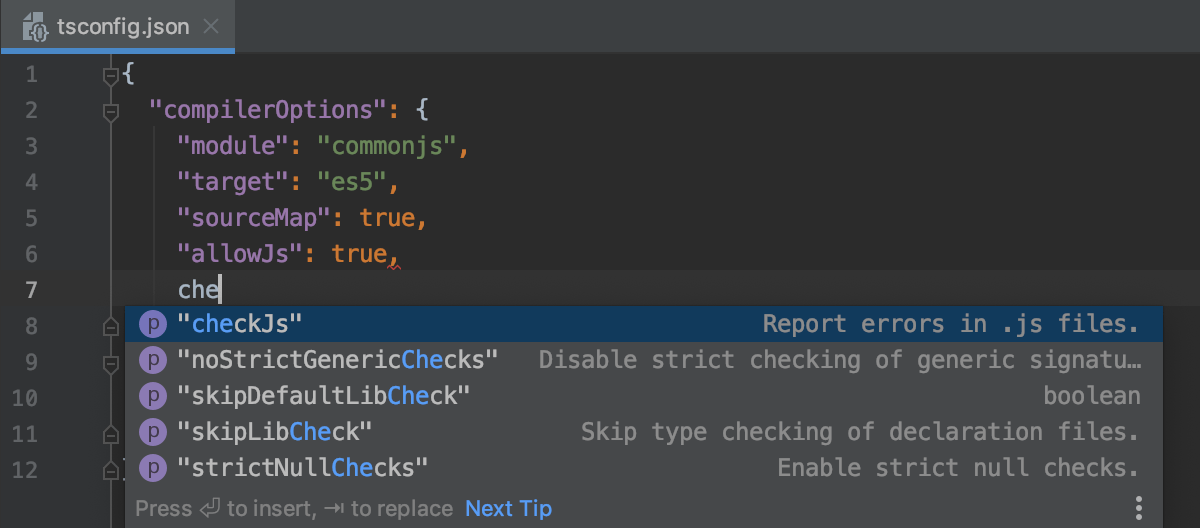Screen dimensions: 1200x528
Task: Switch to the tsconfig.json tab
Action: coord(118,27)
